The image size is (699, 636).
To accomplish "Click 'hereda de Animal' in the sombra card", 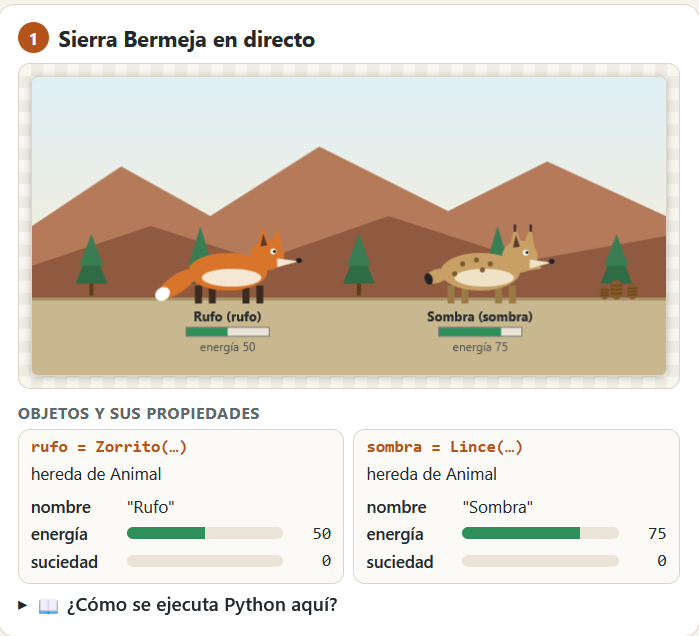I will pyautogui.click(x=432, y=474).
